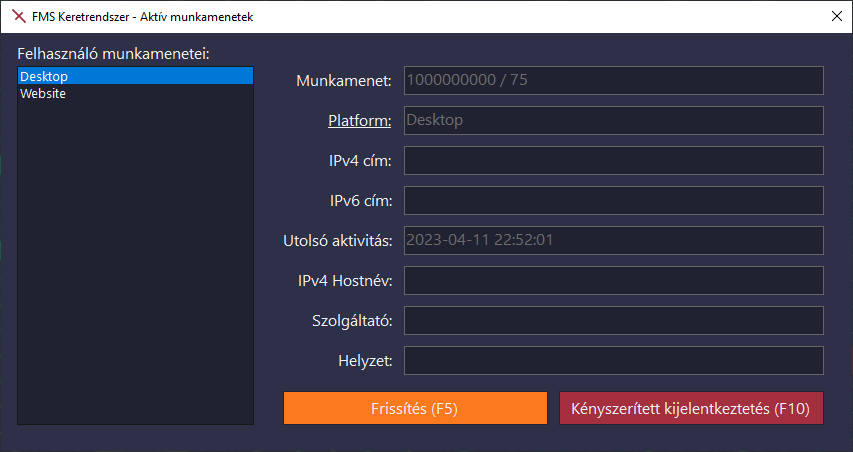
Task: Focus the IPv6 cím input field
Action: point(613,201)
